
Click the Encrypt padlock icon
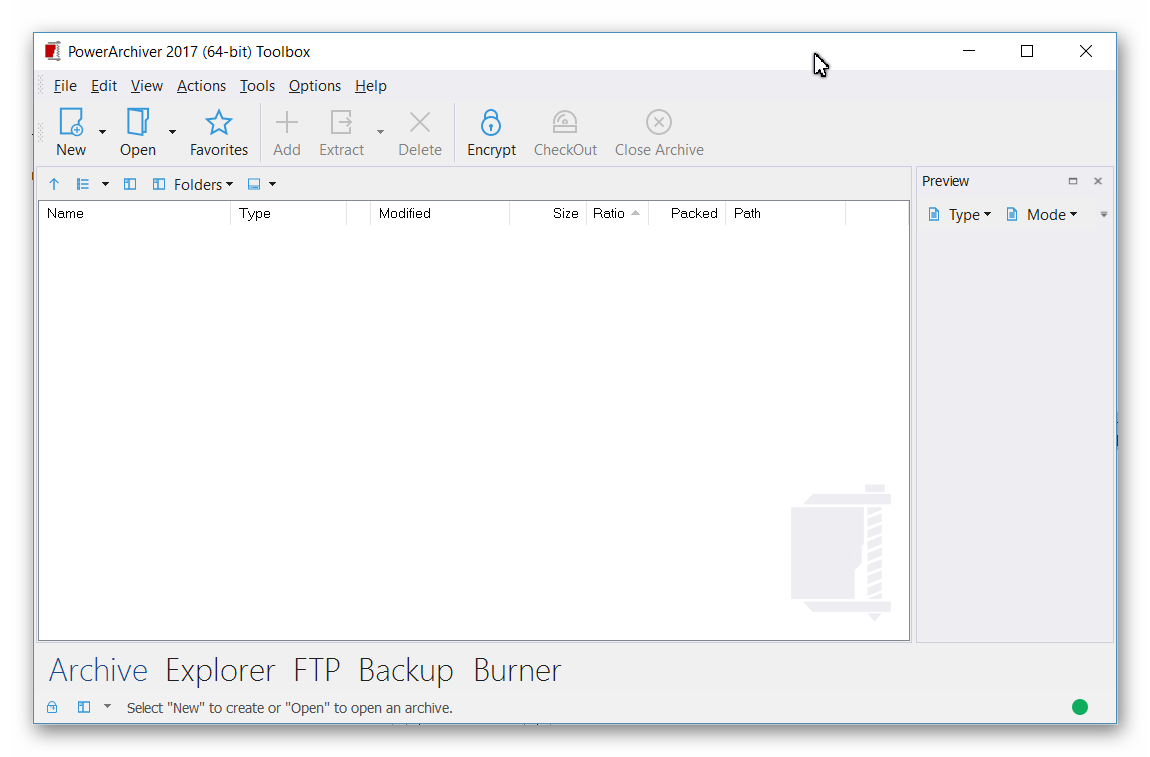[491, 122]
